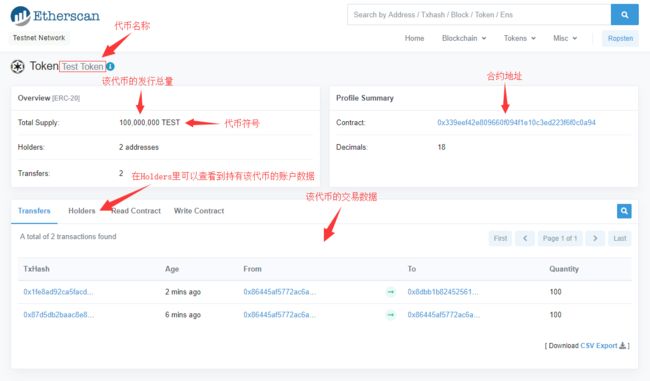The height and width of the screenshot is (381, 650).
Task: Open From address in 6 mins ago row
Action: tap(279, 315)
